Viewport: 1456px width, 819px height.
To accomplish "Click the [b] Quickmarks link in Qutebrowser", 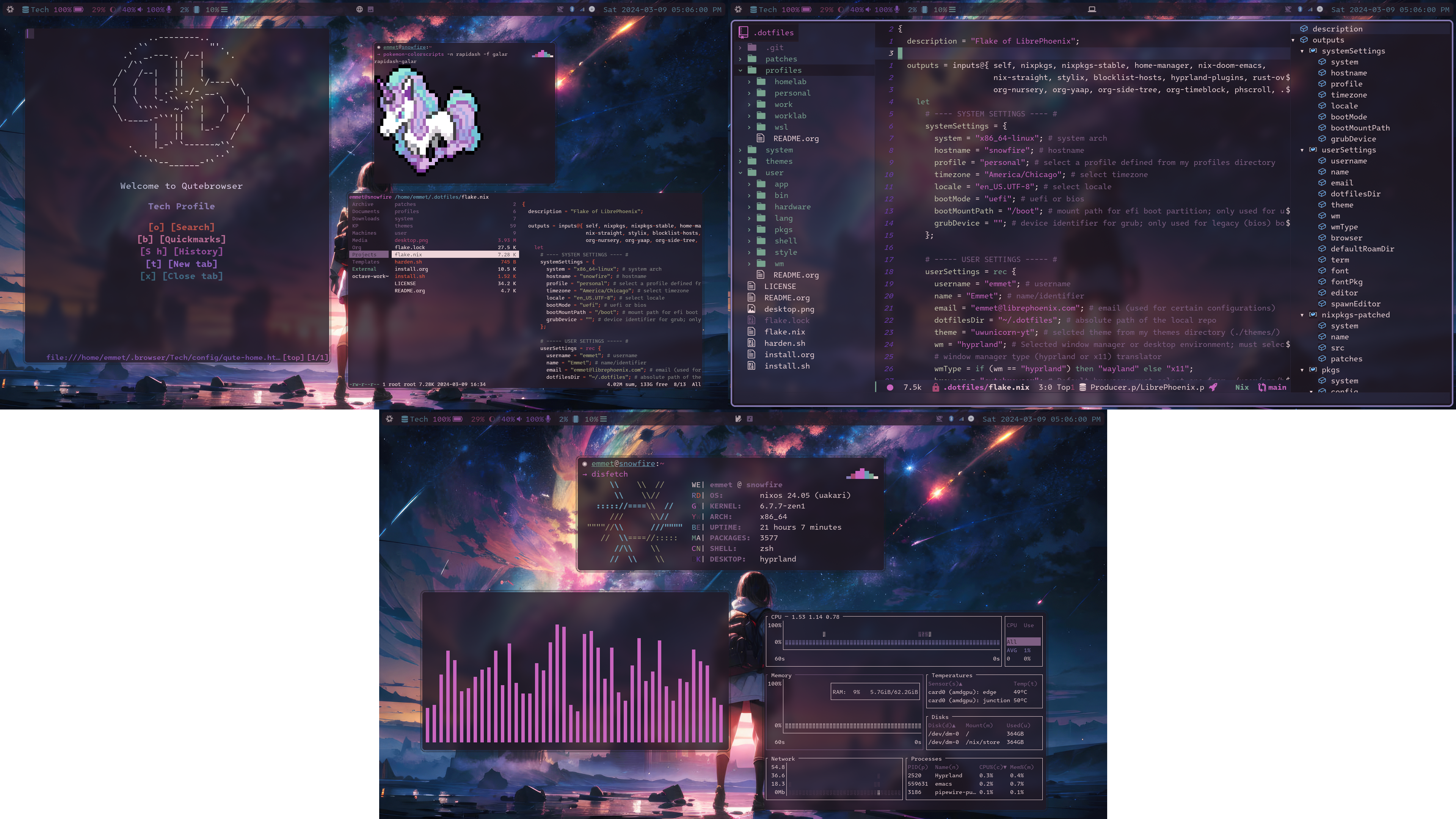I will [181, 239].
